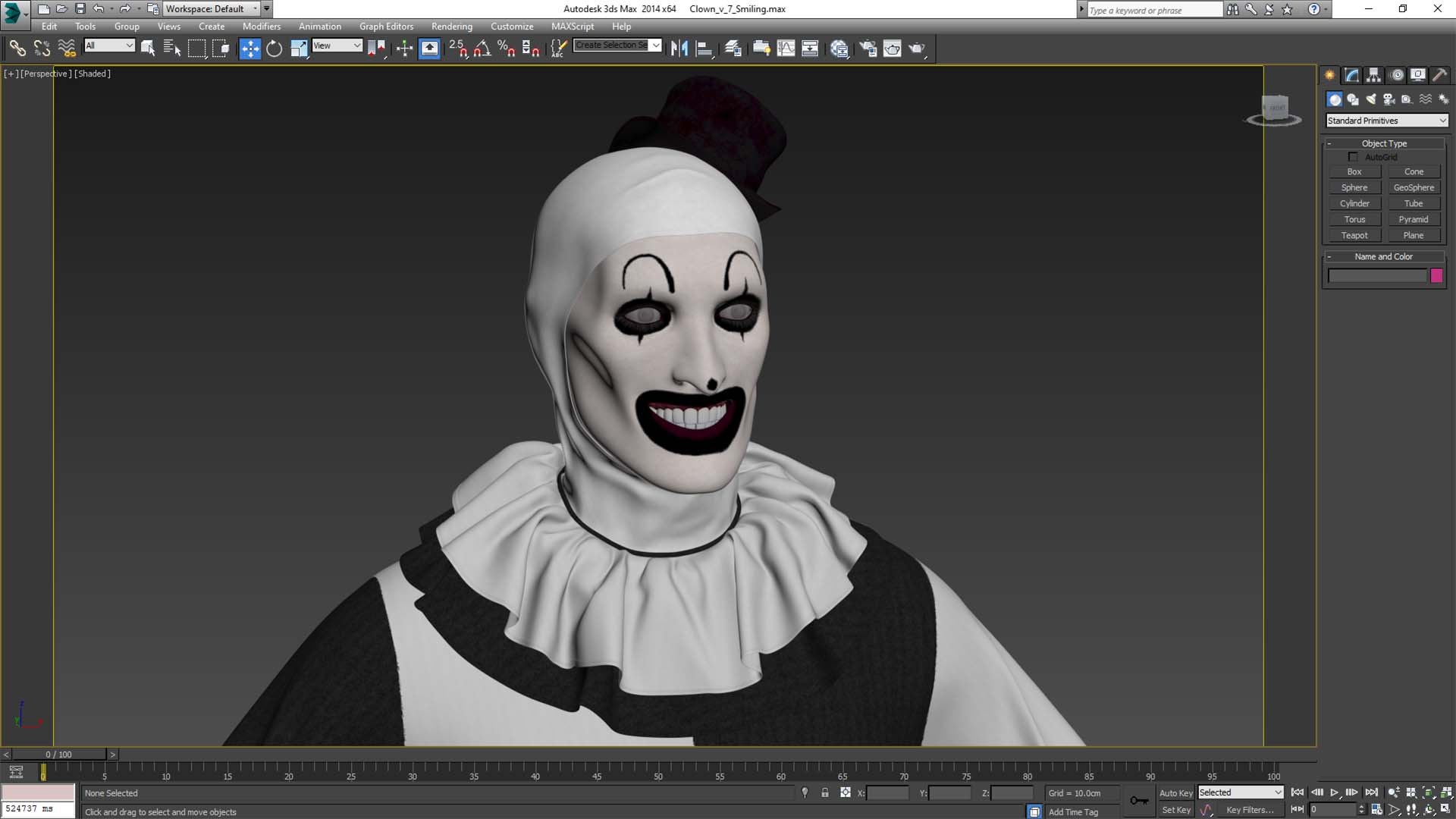Viewport: 1456px width, 819px height.
Task: Click Select and Manipulate icon
Action: coord(404,49)
